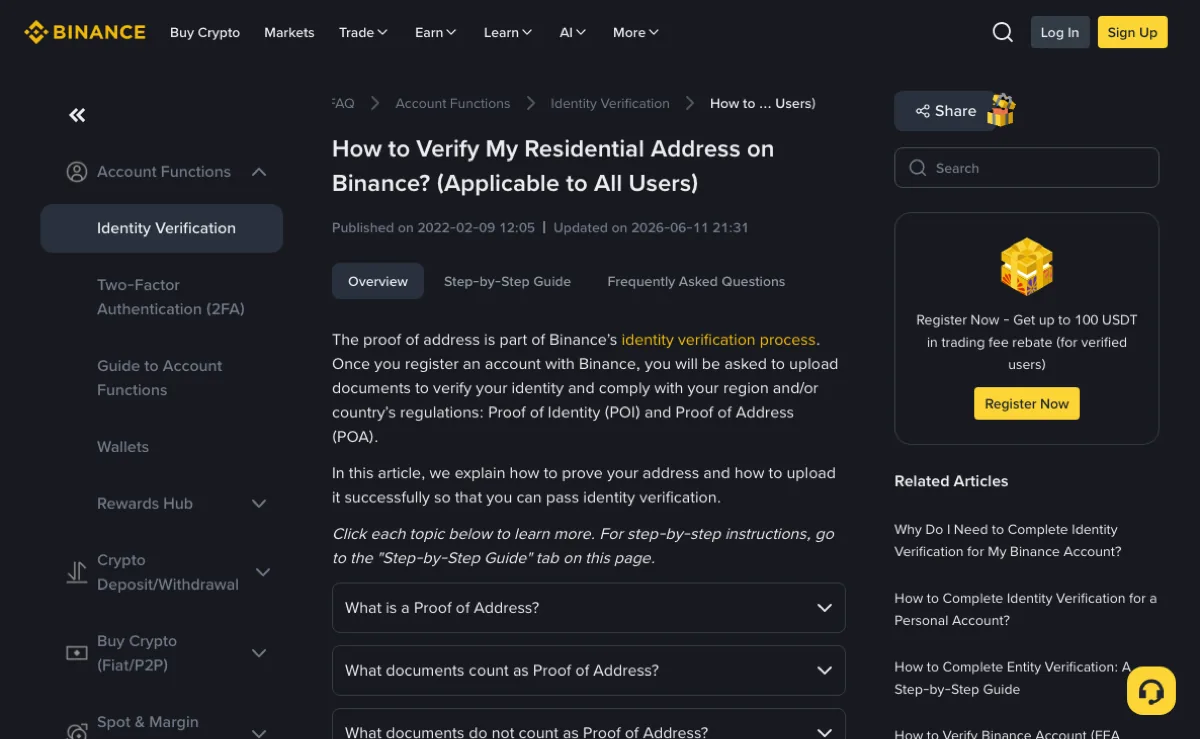Open the Earn dropdown menu
The width and height of the screenshot is (1200, 739).
tap(435, 32)
